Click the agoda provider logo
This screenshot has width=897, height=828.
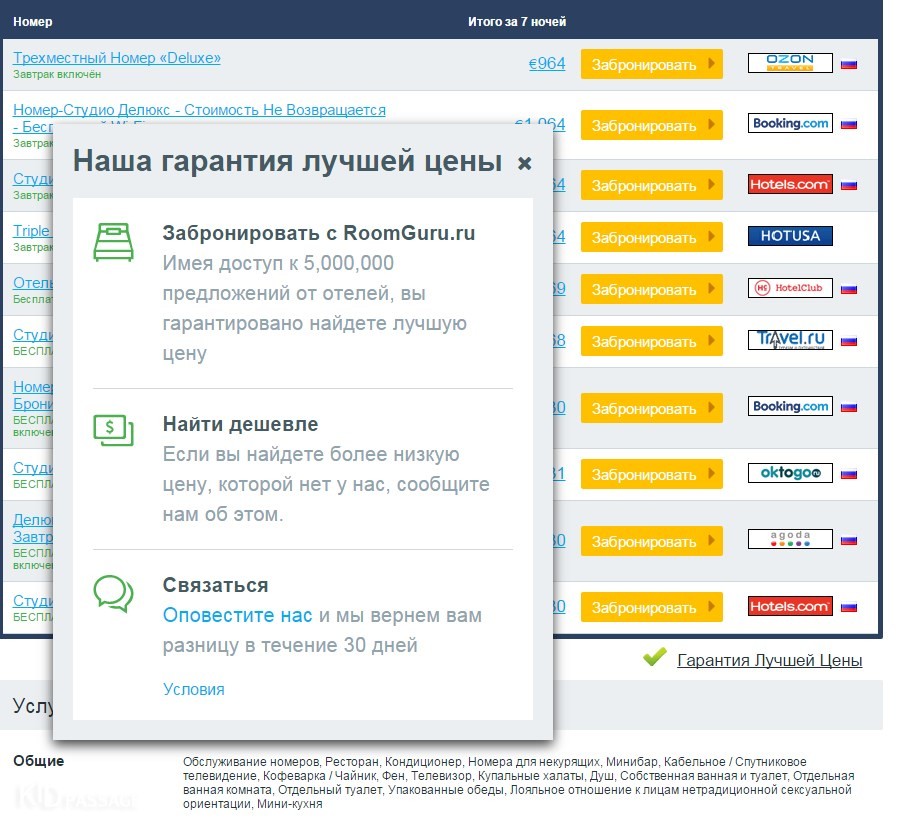tap(790, 539)
